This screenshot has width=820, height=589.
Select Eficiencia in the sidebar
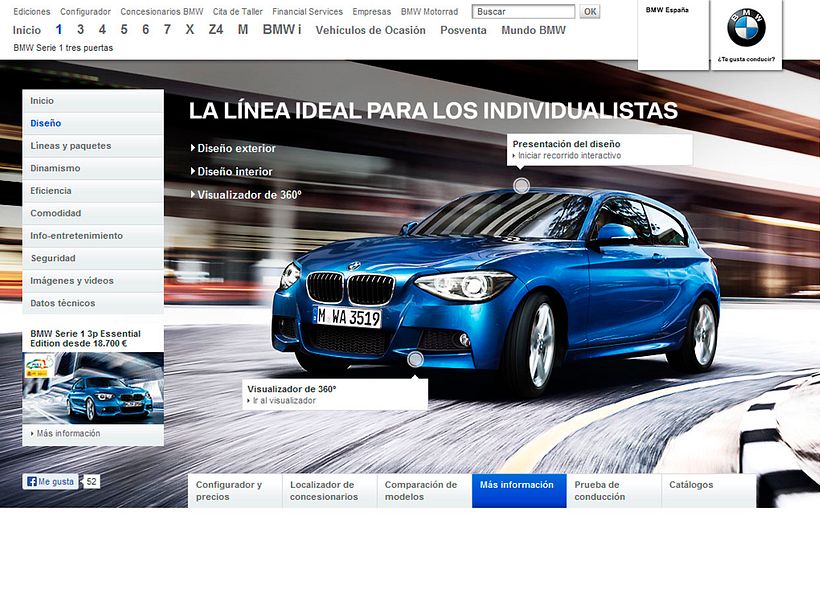click(93, 190)
